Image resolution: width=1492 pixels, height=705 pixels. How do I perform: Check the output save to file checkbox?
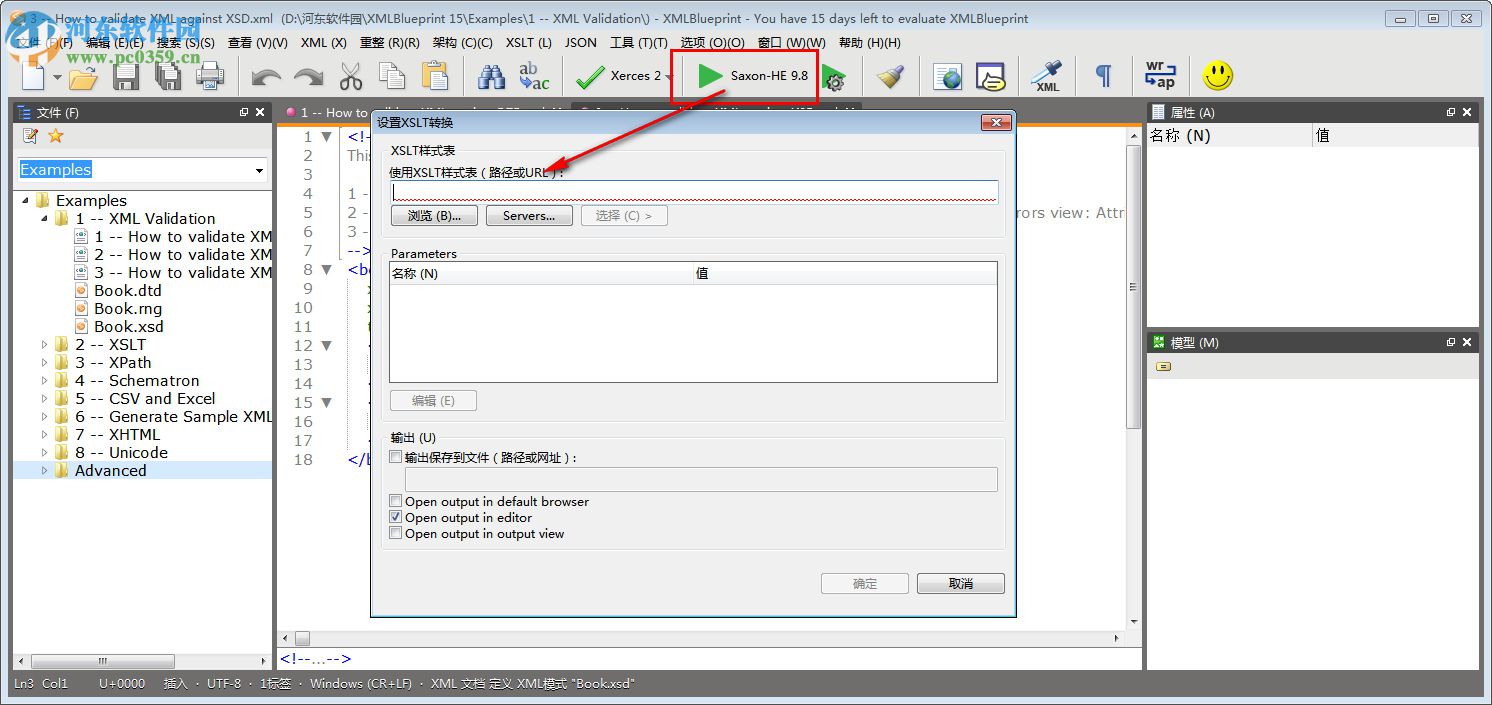tap(396, 456)
